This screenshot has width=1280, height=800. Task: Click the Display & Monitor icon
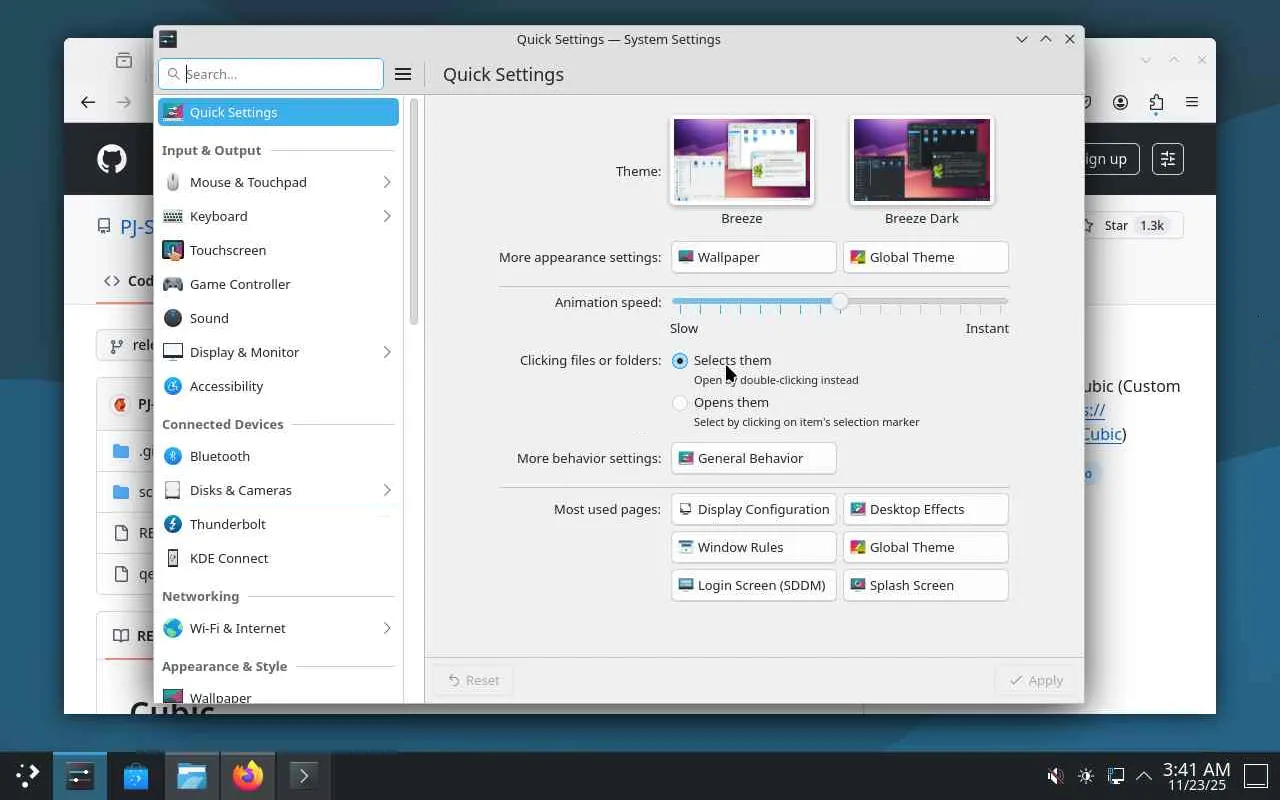tap(173, 352)
